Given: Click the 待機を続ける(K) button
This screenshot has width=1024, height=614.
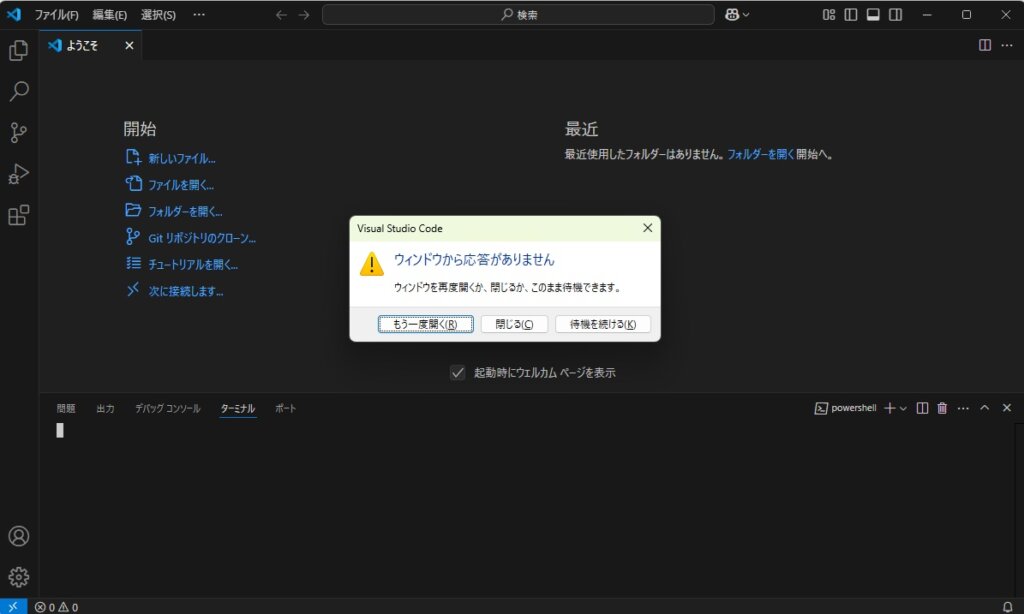Looking at the screenshot, I should 603,324.
